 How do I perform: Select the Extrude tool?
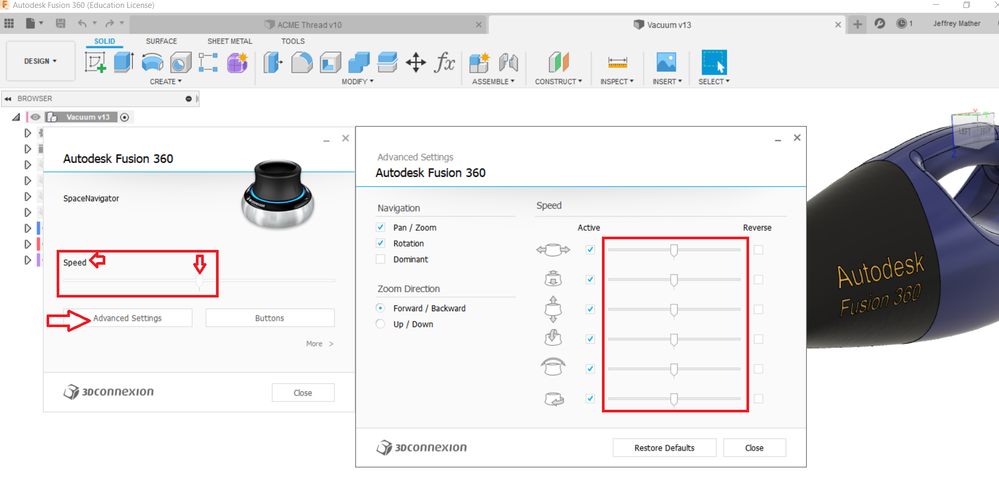124,62
